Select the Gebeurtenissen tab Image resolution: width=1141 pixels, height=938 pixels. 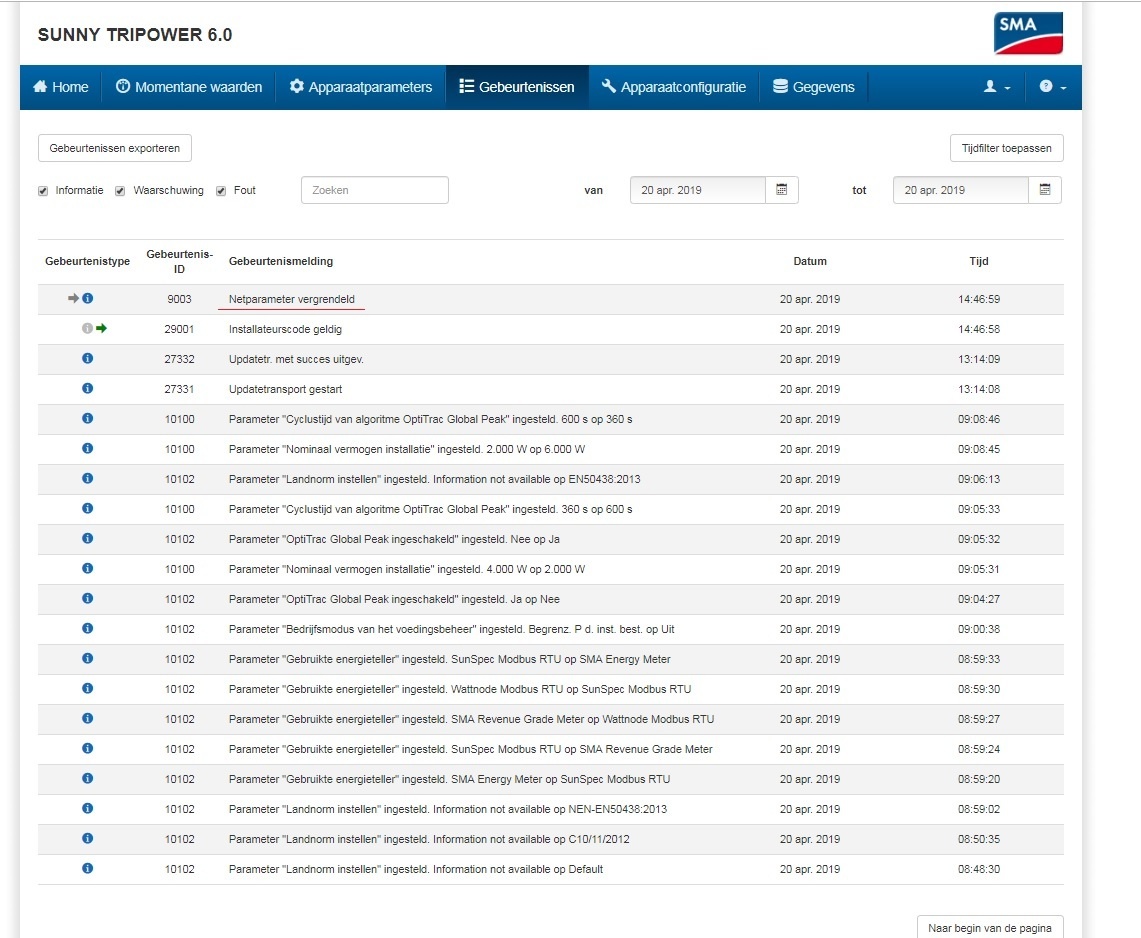pos(517,87)
